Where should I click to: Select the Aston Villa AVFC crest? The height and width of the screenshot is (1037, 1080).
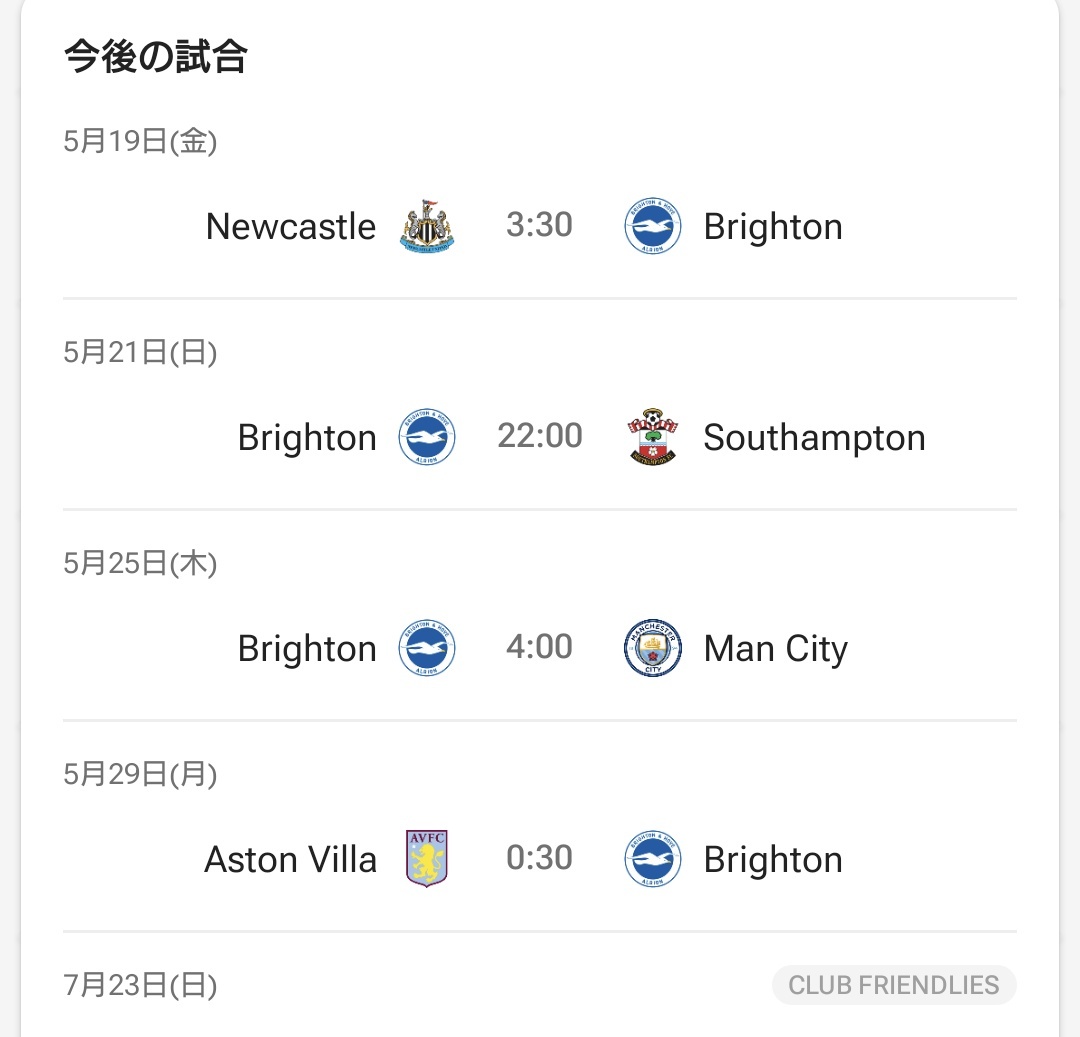pos(427,859)
